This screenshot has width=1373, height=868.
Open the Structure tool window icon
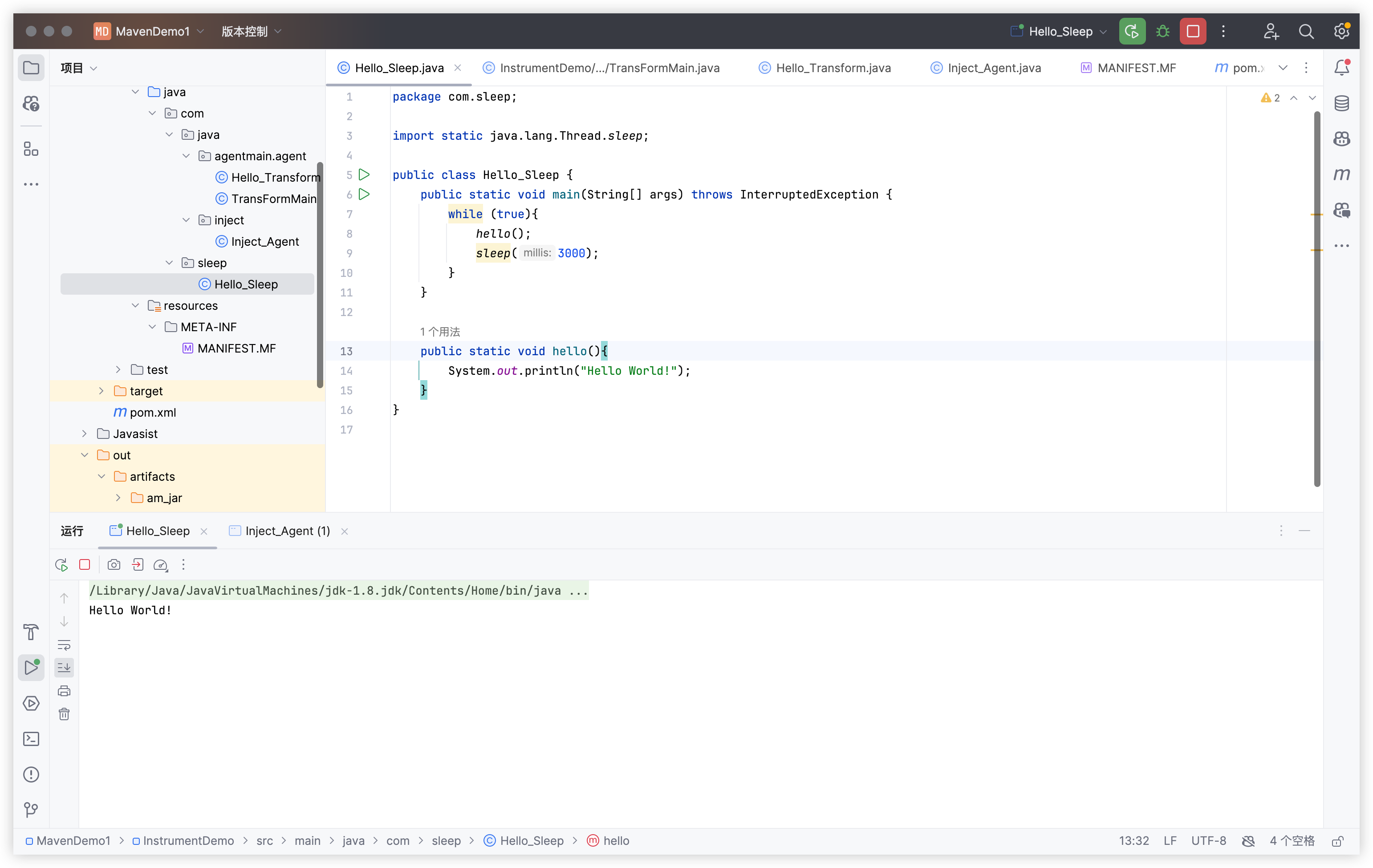[x=31, y=149]
